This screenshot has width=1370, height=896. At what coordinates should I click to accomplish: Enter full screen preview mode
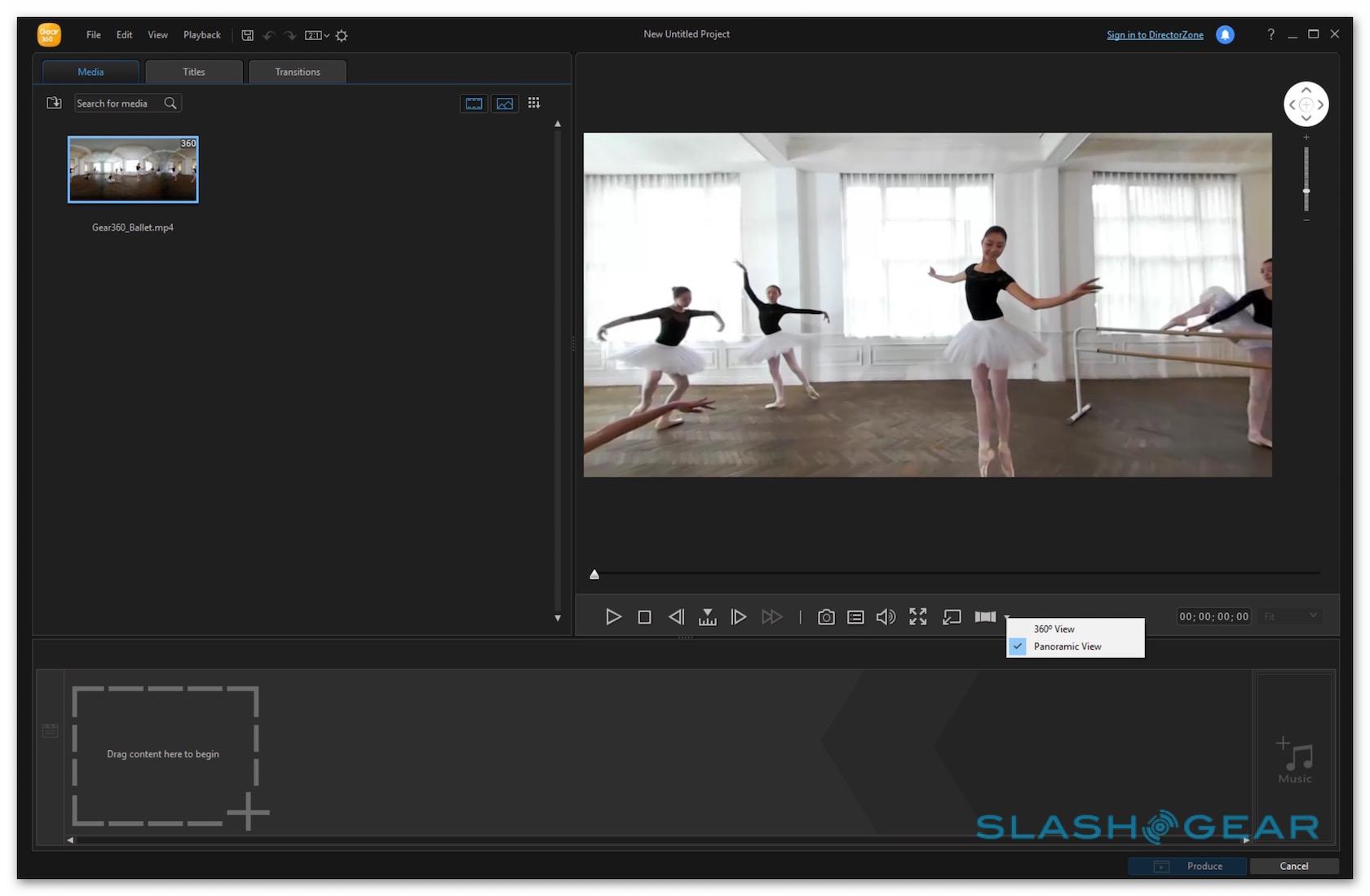pyautogui.click(x=918, y=617)
